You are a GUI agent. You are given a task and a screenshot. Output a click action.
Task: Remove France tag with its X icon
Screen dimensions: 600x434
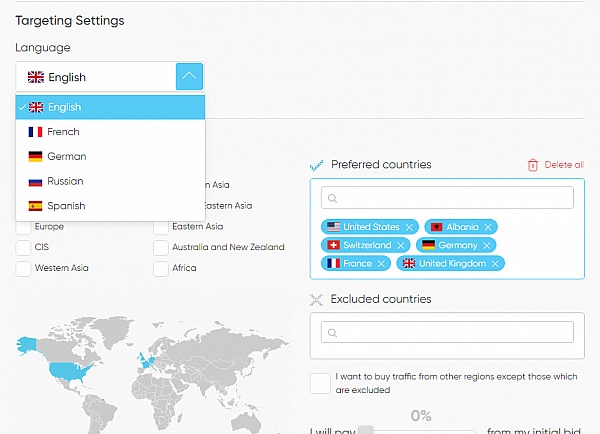[382, 264]
